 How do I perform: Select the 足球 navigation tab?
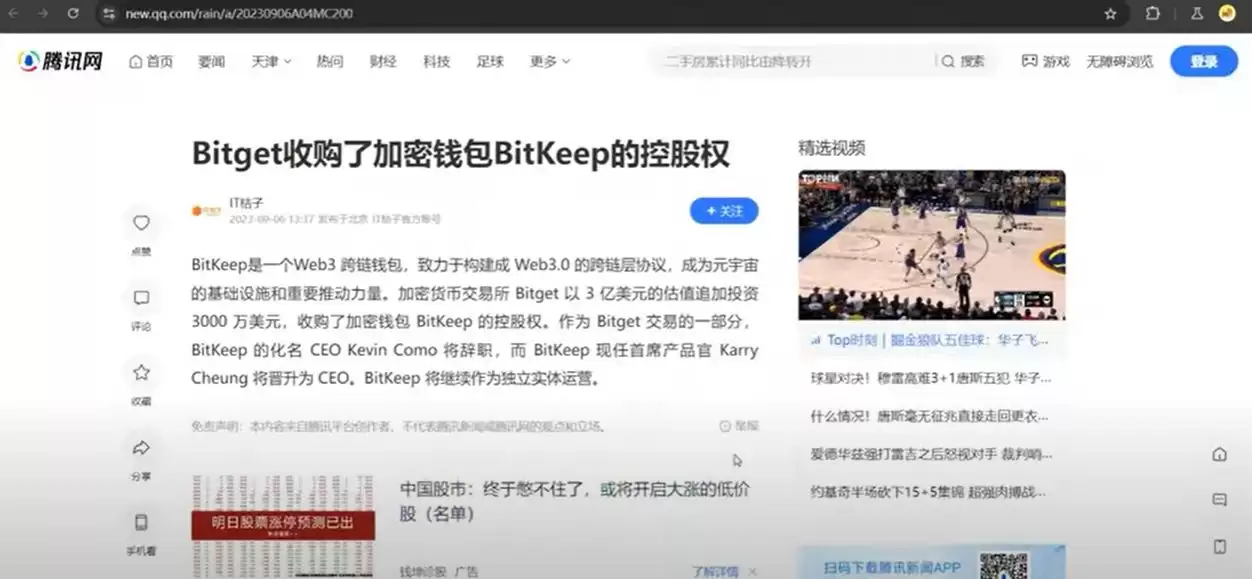(489, 61)
